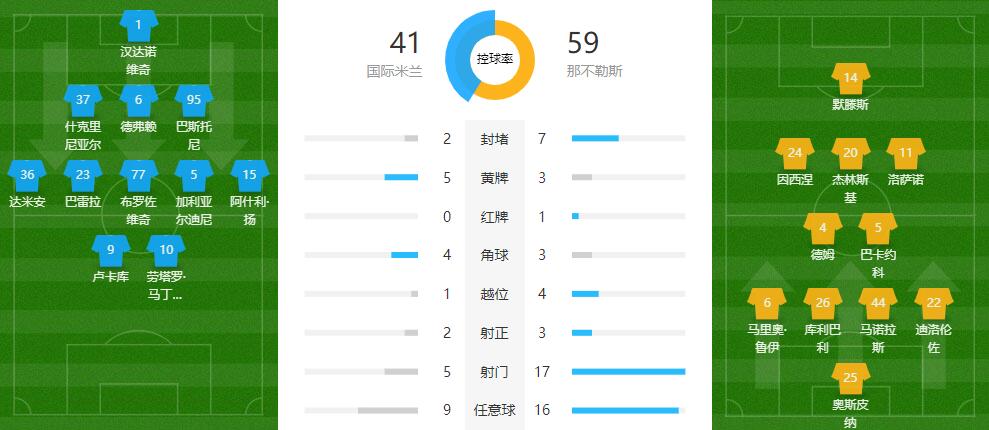This screenshot has width=989, height=430.
Task: Select blue jersey number 37
Action: (83, 100)
